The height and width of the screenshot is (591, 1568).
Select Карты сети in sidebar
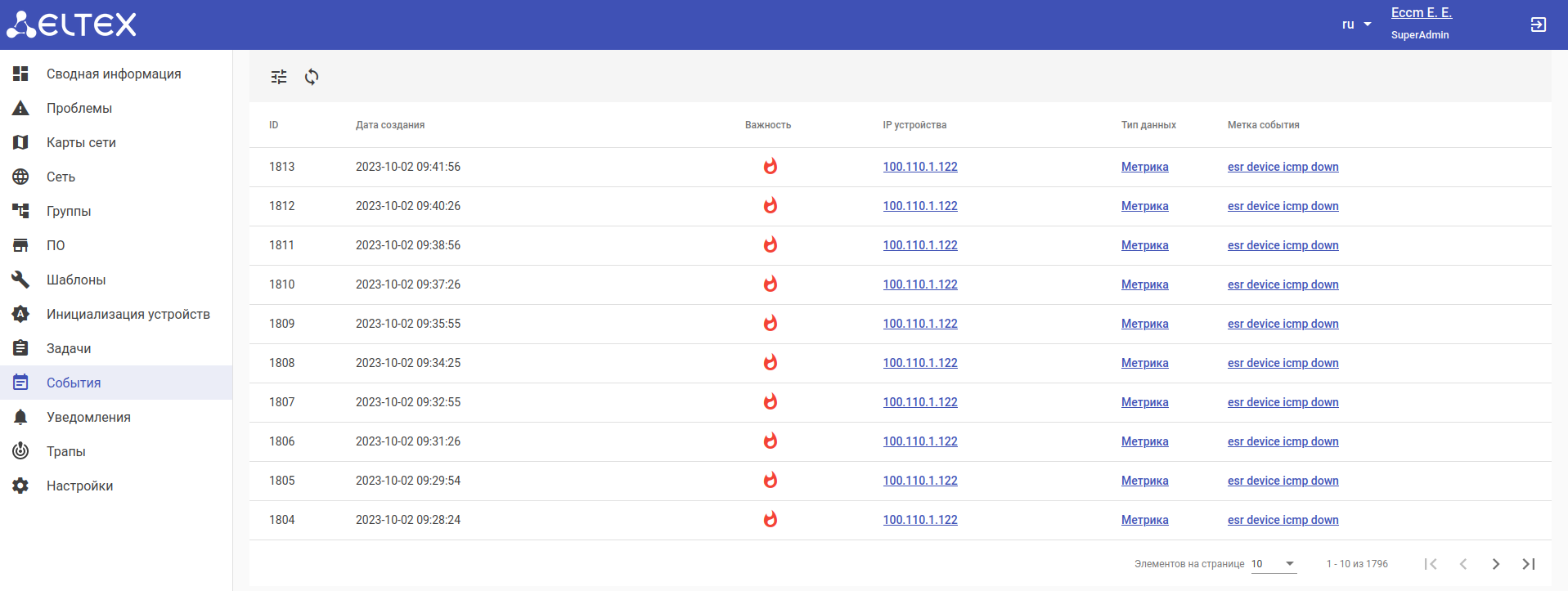point(81,142)
